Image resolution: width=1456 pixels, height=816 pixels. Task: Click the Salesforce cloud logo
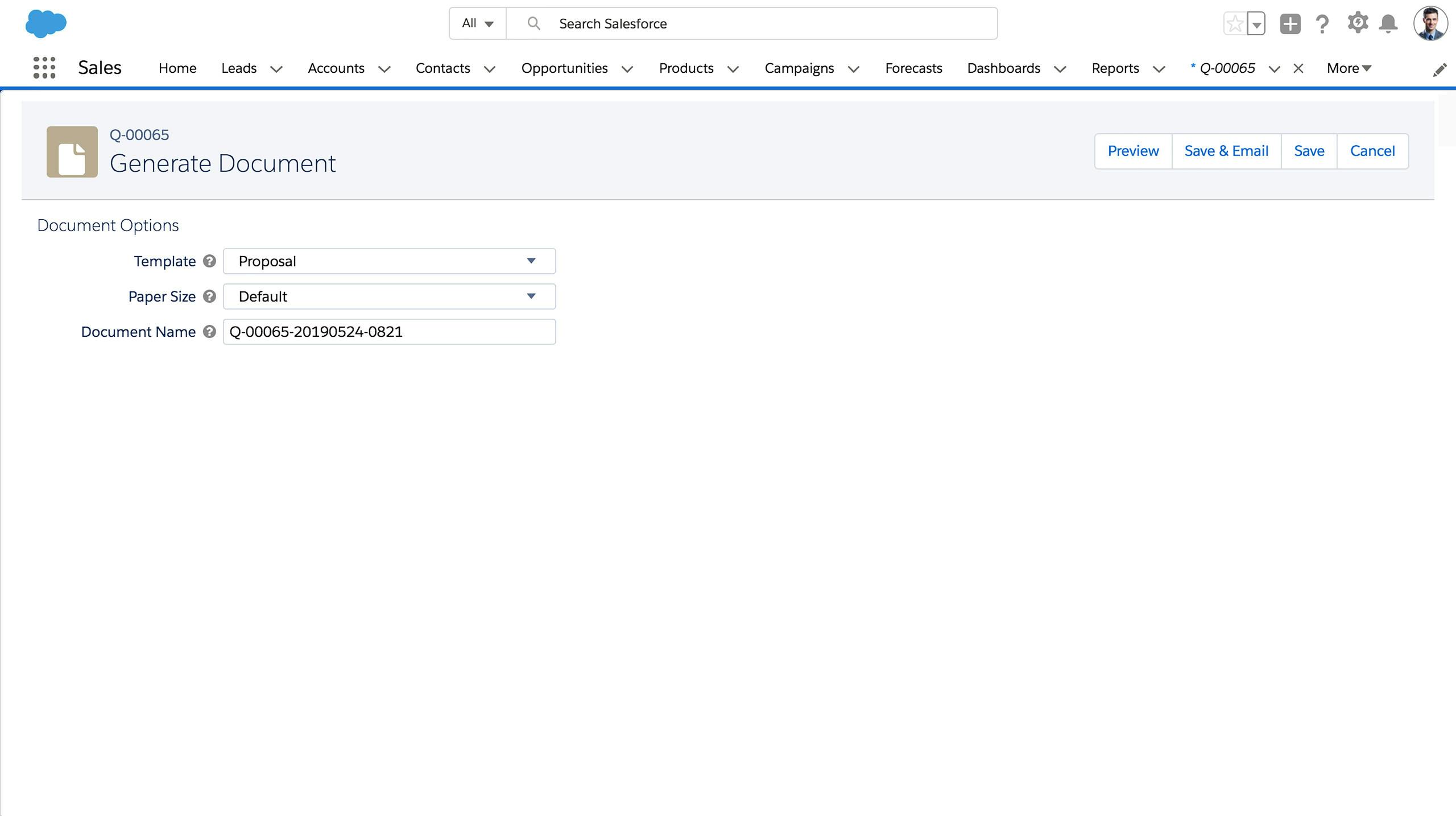46,23
